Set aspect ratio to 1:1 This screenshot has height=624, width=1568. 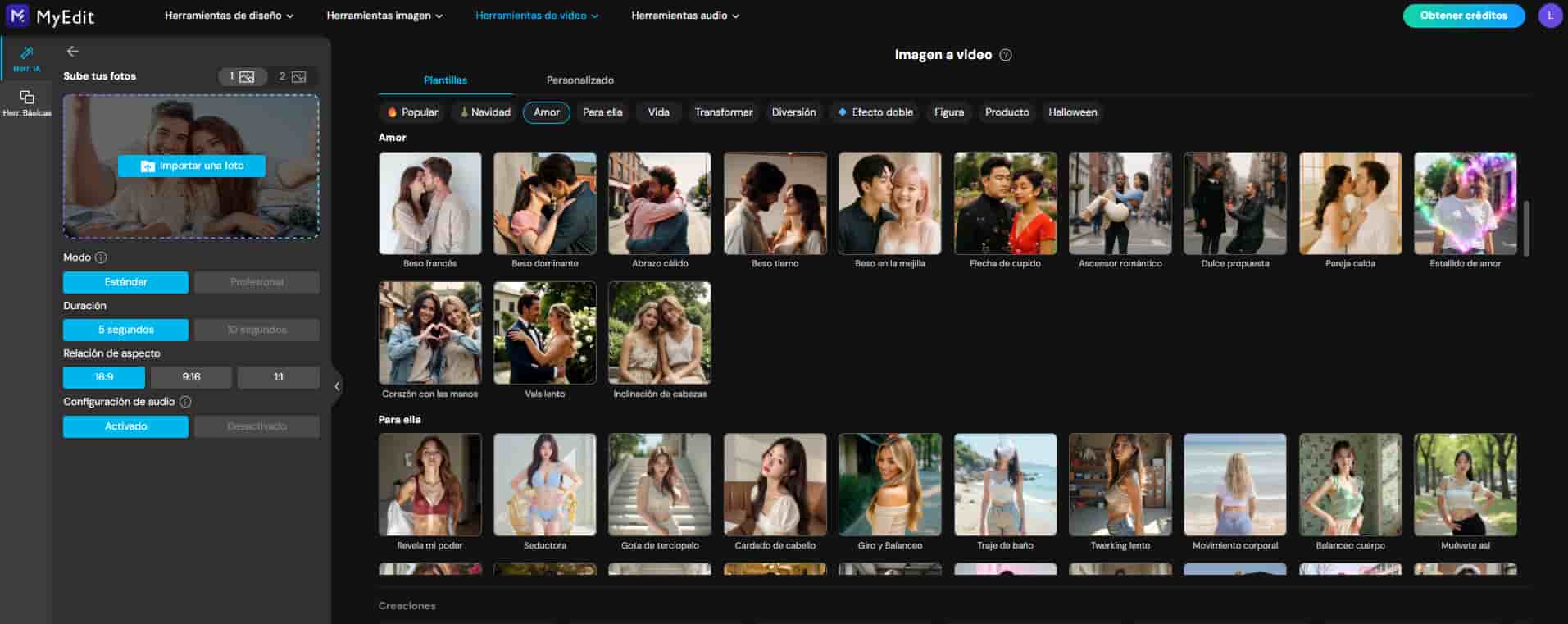click(x=279, y=377)
